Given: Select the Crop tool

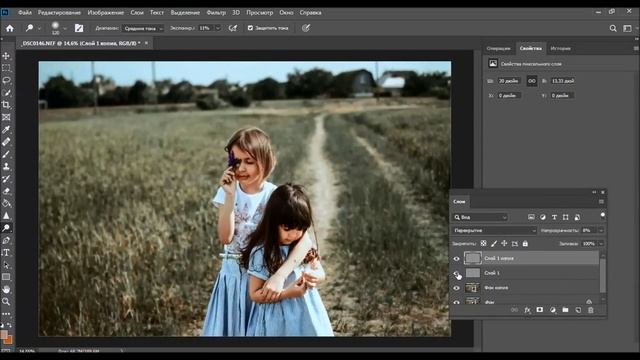Looking at the screenshot, I should pos(6,105).
